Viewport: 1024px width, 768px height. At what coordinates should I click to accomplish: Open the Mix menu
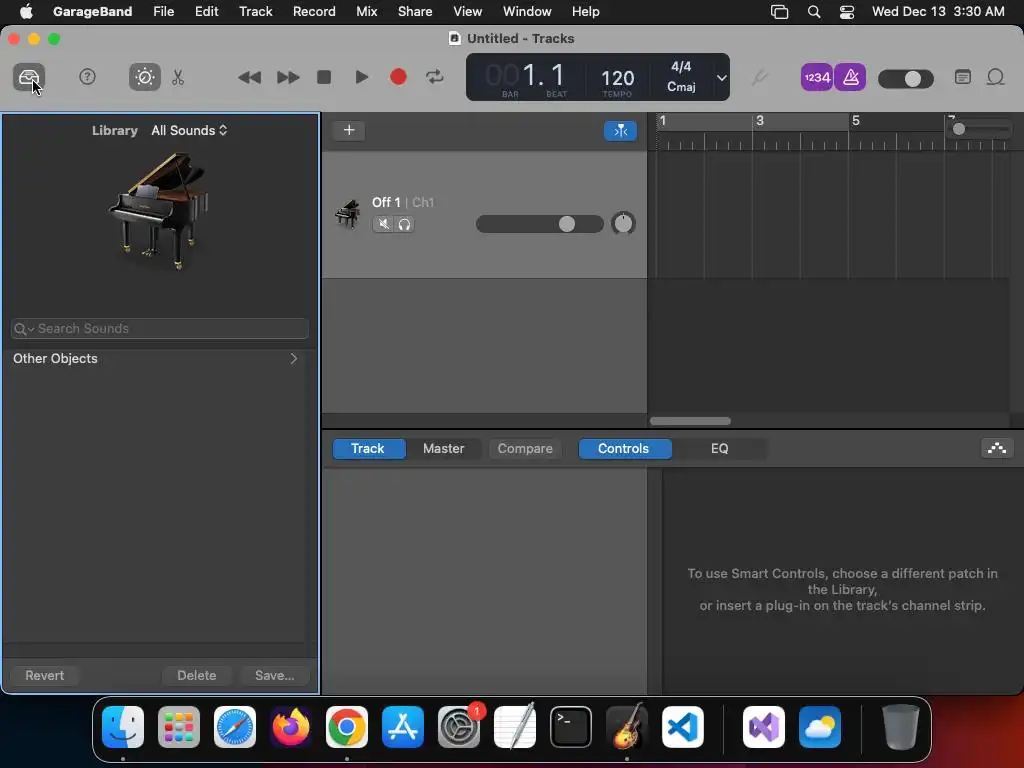pos(366,12)
